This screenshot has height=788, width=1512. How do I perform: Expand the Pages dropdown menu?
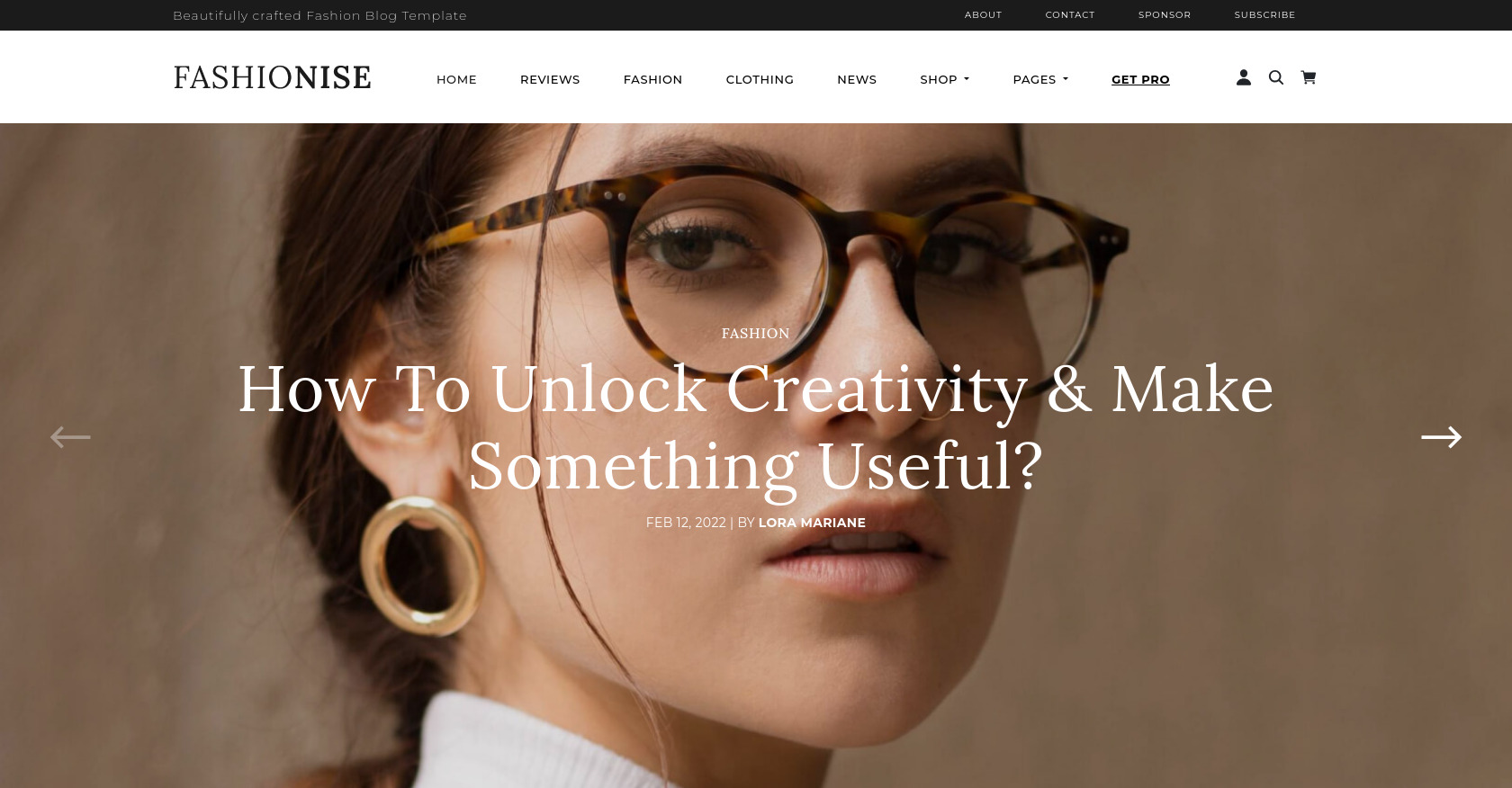pyautogui.click(x=1040, y=79)
